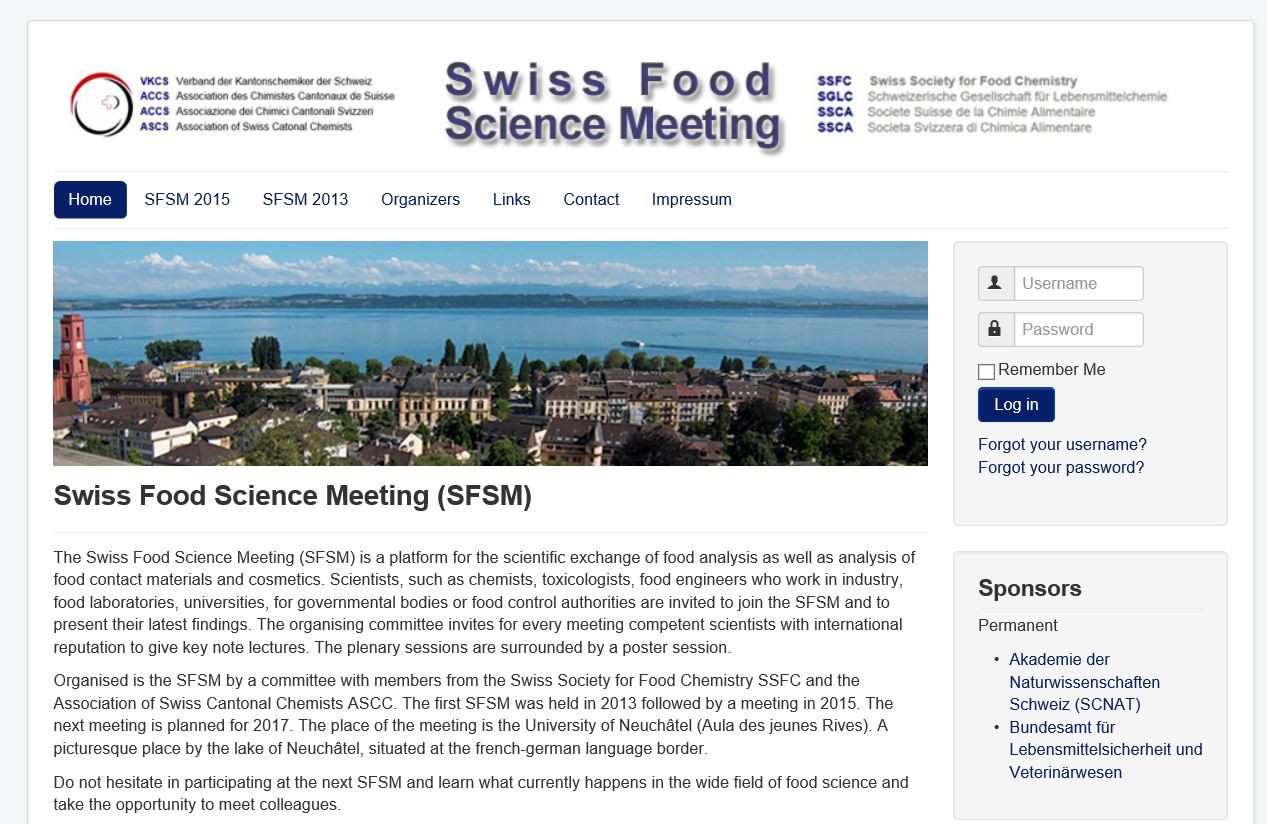Viewport: 1267px width, 824px height.
Task: Open the SFSM 2013 section
Action: pos(305,199)
